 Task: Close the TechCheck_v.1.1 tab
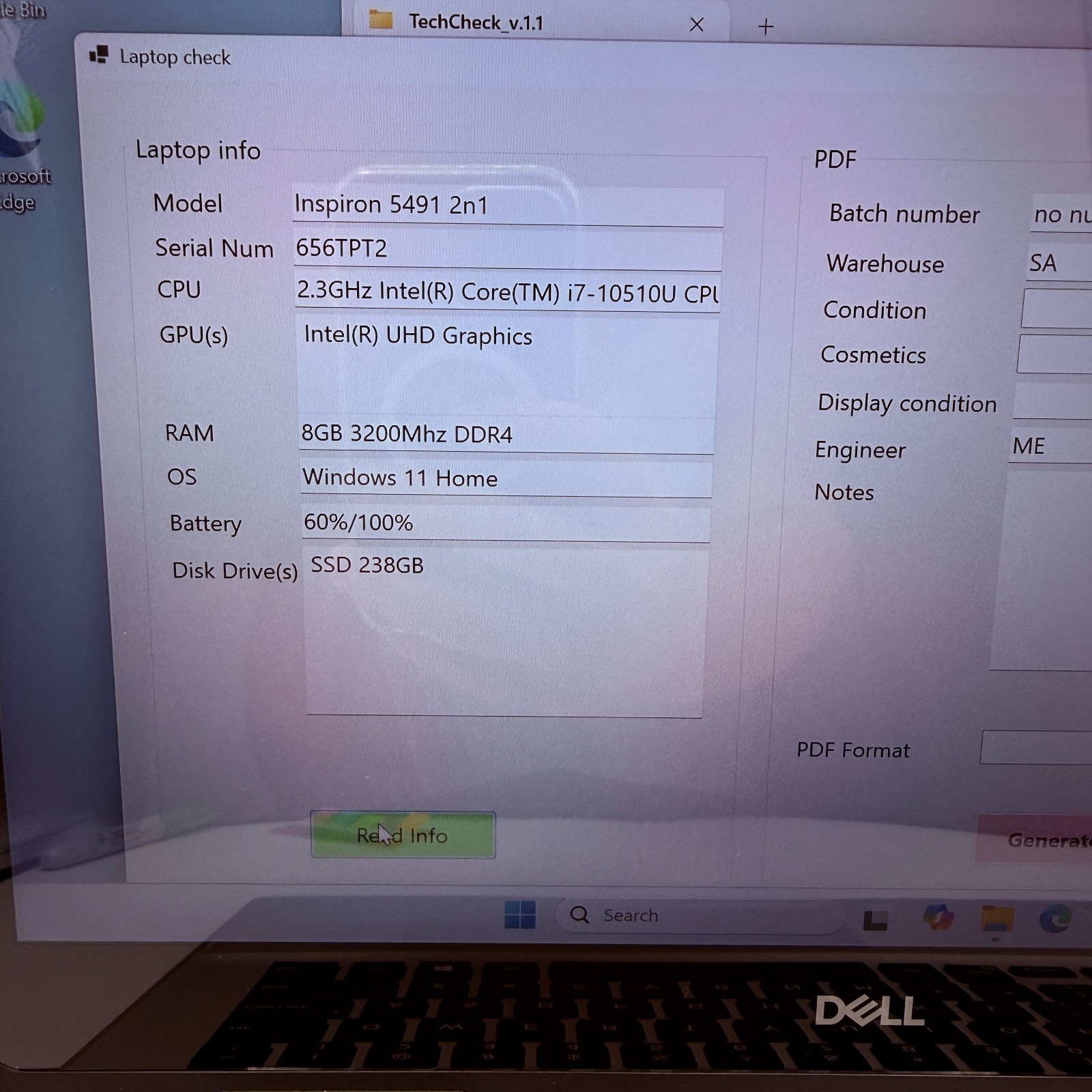tap(697, 25)
